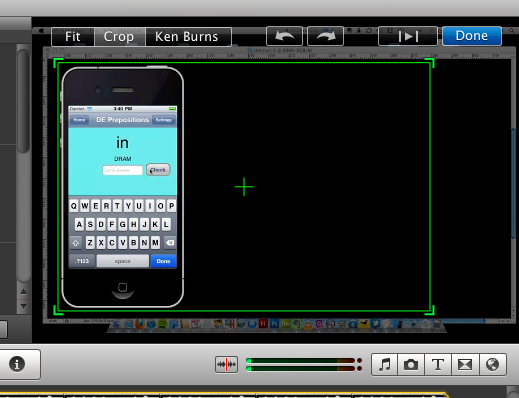Toggle audio waveform display button
519x398 pixels.
(226, 364)
